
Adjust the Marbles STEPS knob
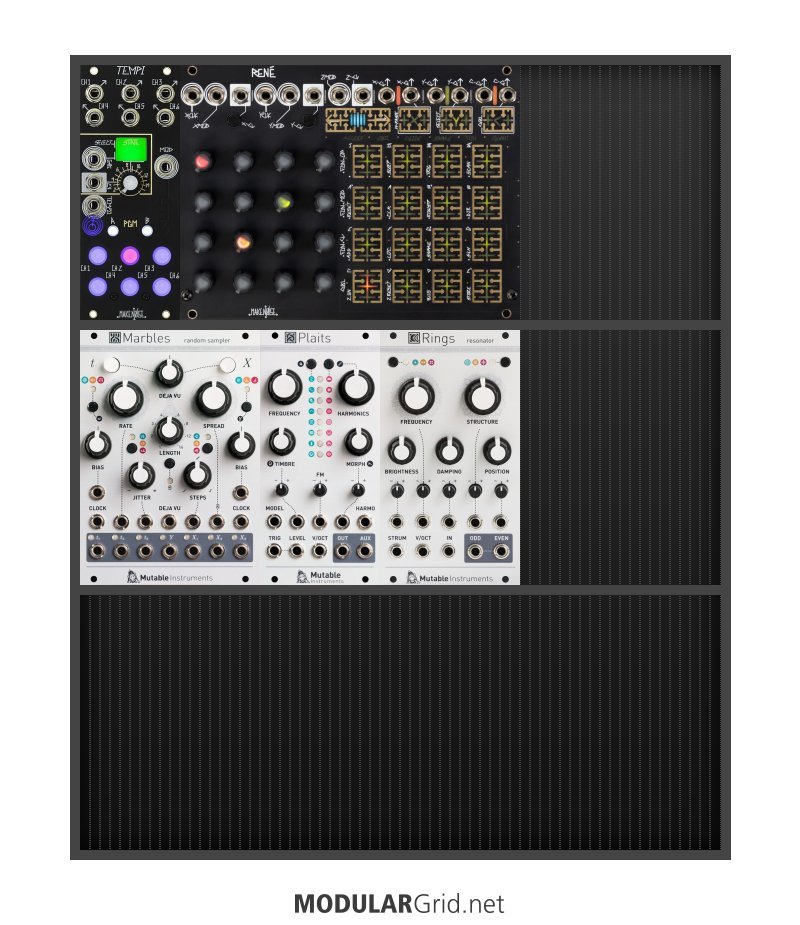coord(197,475)
